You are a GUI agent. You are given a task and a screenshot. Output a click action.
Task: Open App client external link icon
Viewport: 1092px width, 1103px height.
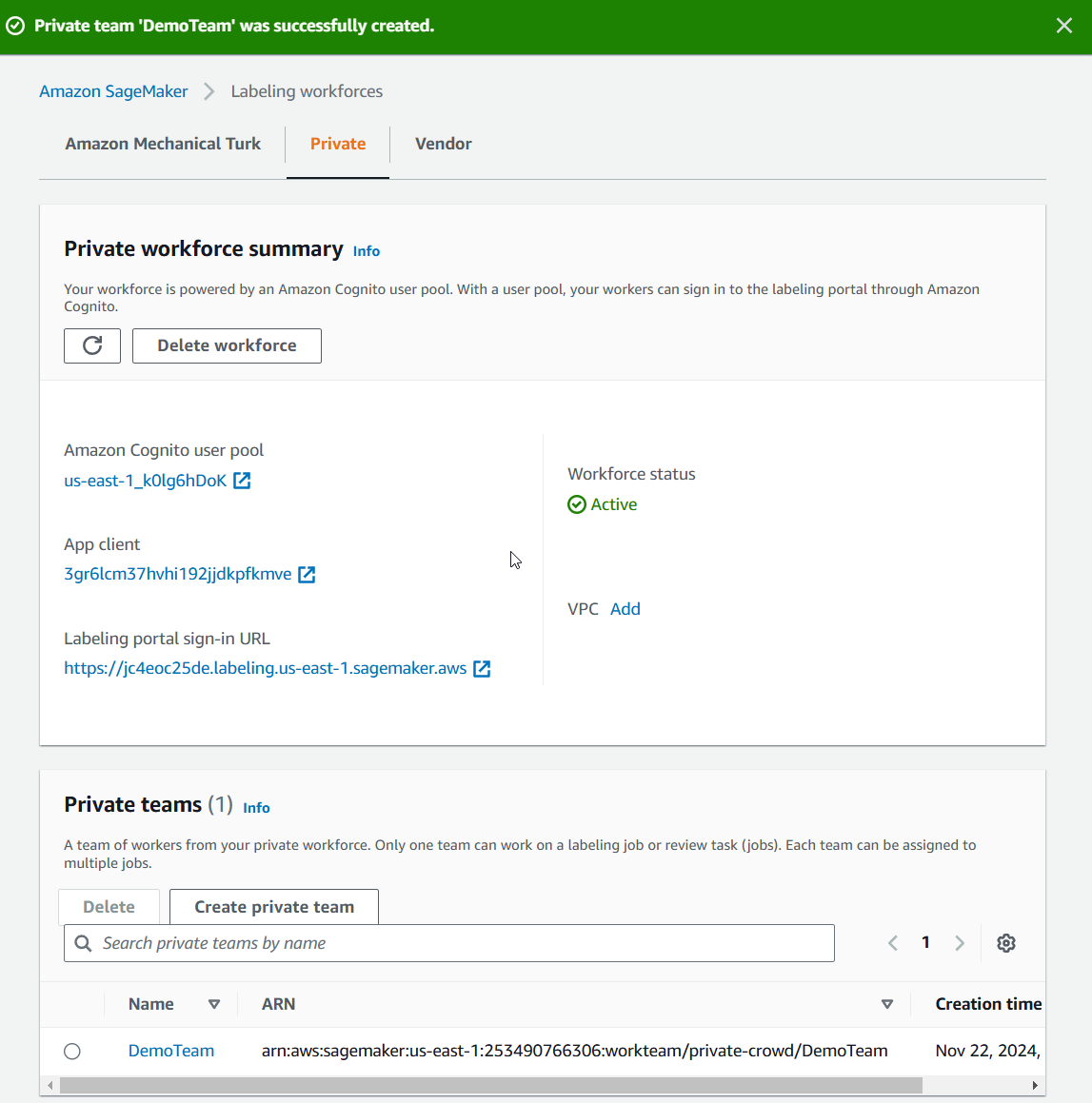click(307, 574)
